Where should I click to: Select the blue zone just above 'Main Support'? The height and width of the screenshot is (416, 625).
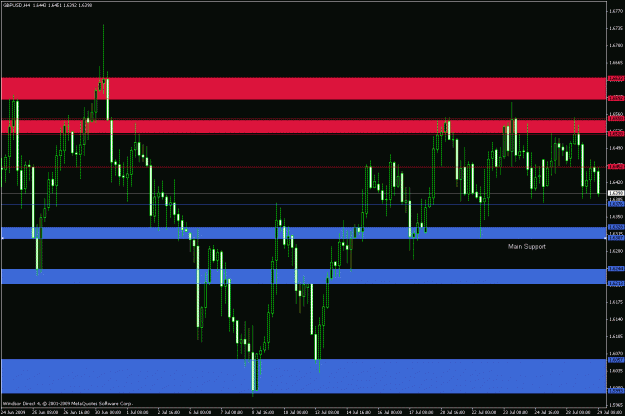304,233
